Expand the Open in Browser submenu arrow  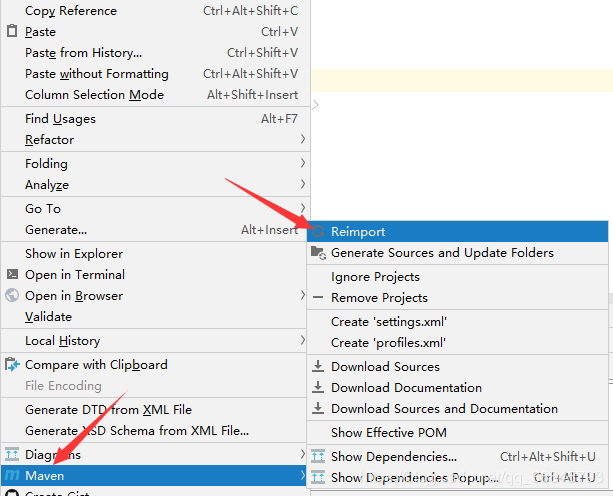coord(303,295)
